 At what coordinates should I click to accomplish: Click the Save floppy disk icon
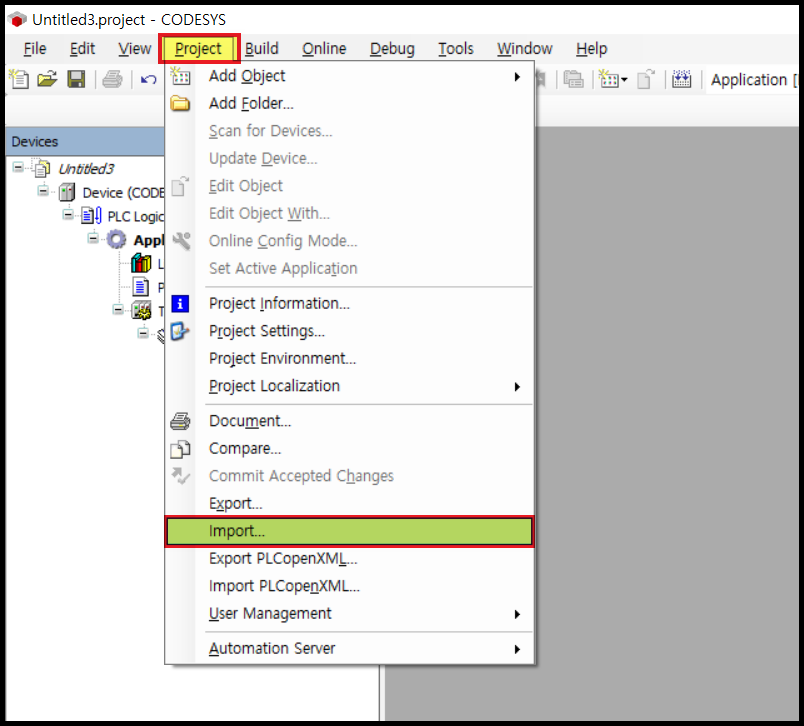[x=76, y=79]
